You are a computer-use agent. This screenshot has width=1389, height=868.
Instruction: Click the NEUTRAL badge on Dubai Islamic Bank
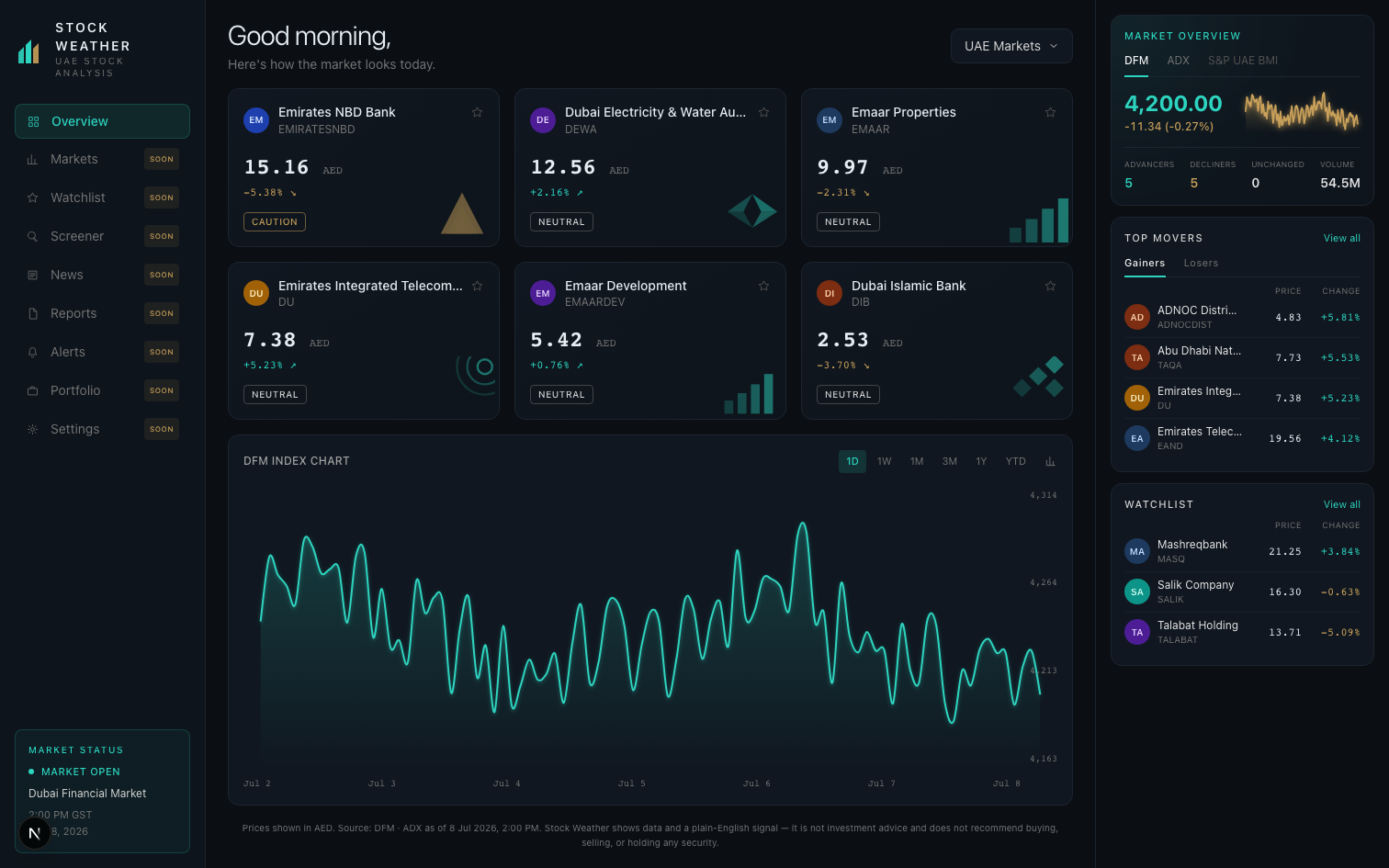point(848,395)
